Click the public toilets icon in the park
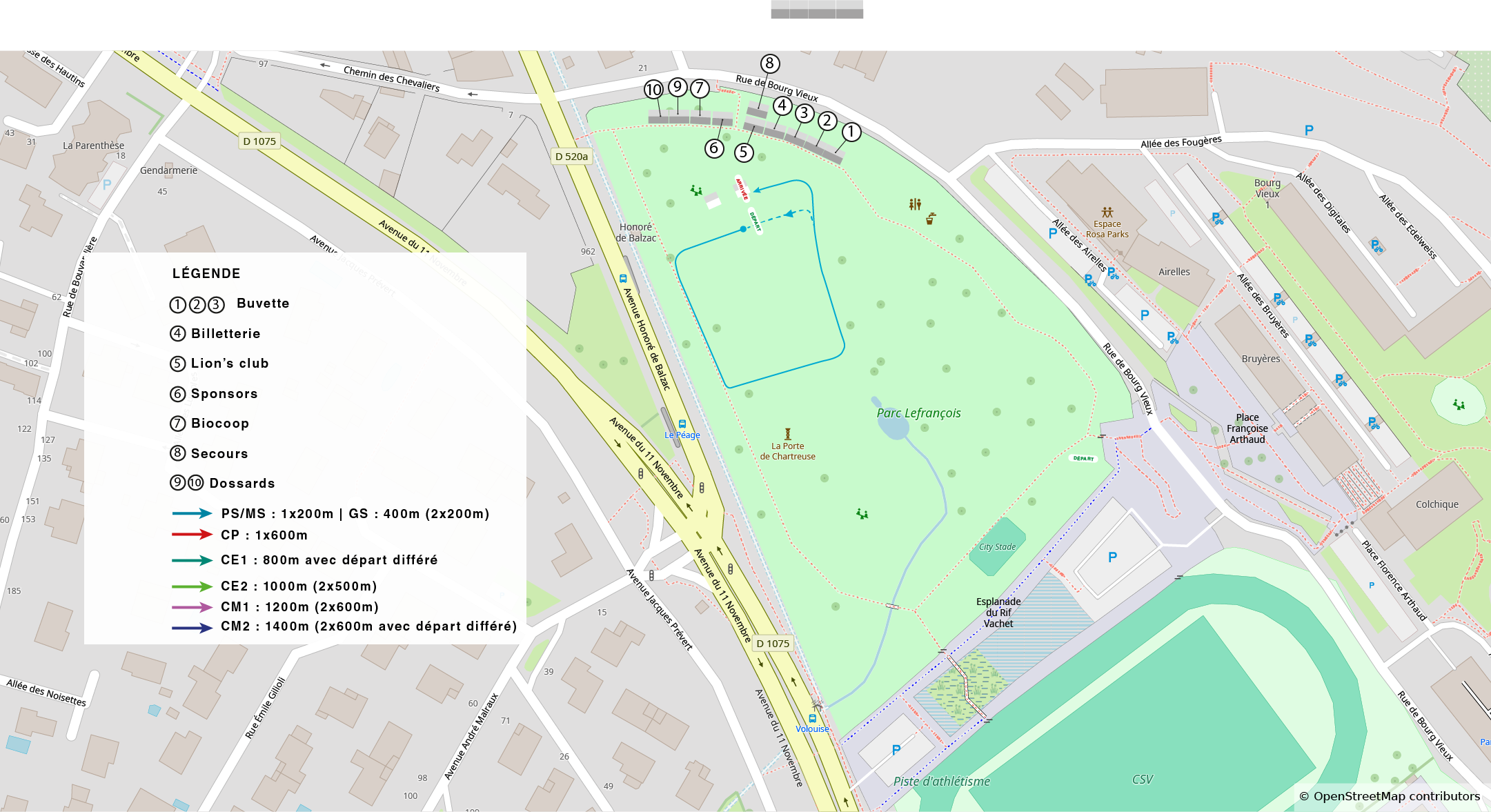Viewport: 1491px width, 812px height. (x=915, y=204)
